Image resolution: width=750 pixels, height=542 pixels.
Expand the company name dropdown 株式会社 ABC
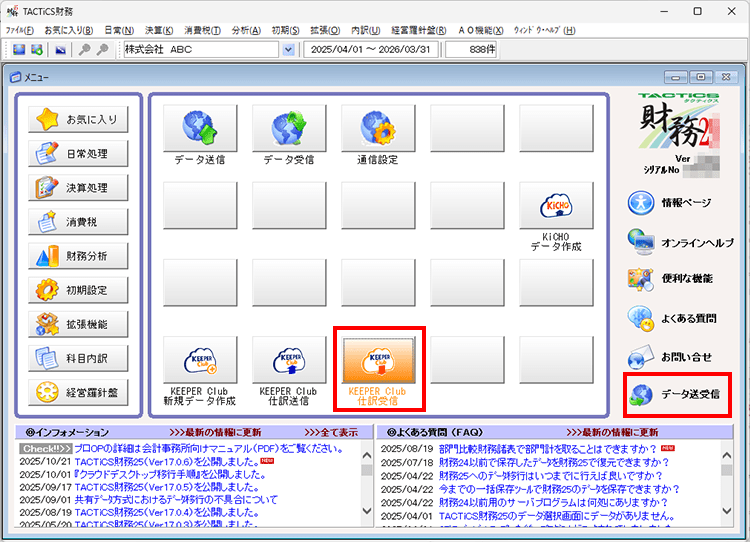(x=289, y=49)
